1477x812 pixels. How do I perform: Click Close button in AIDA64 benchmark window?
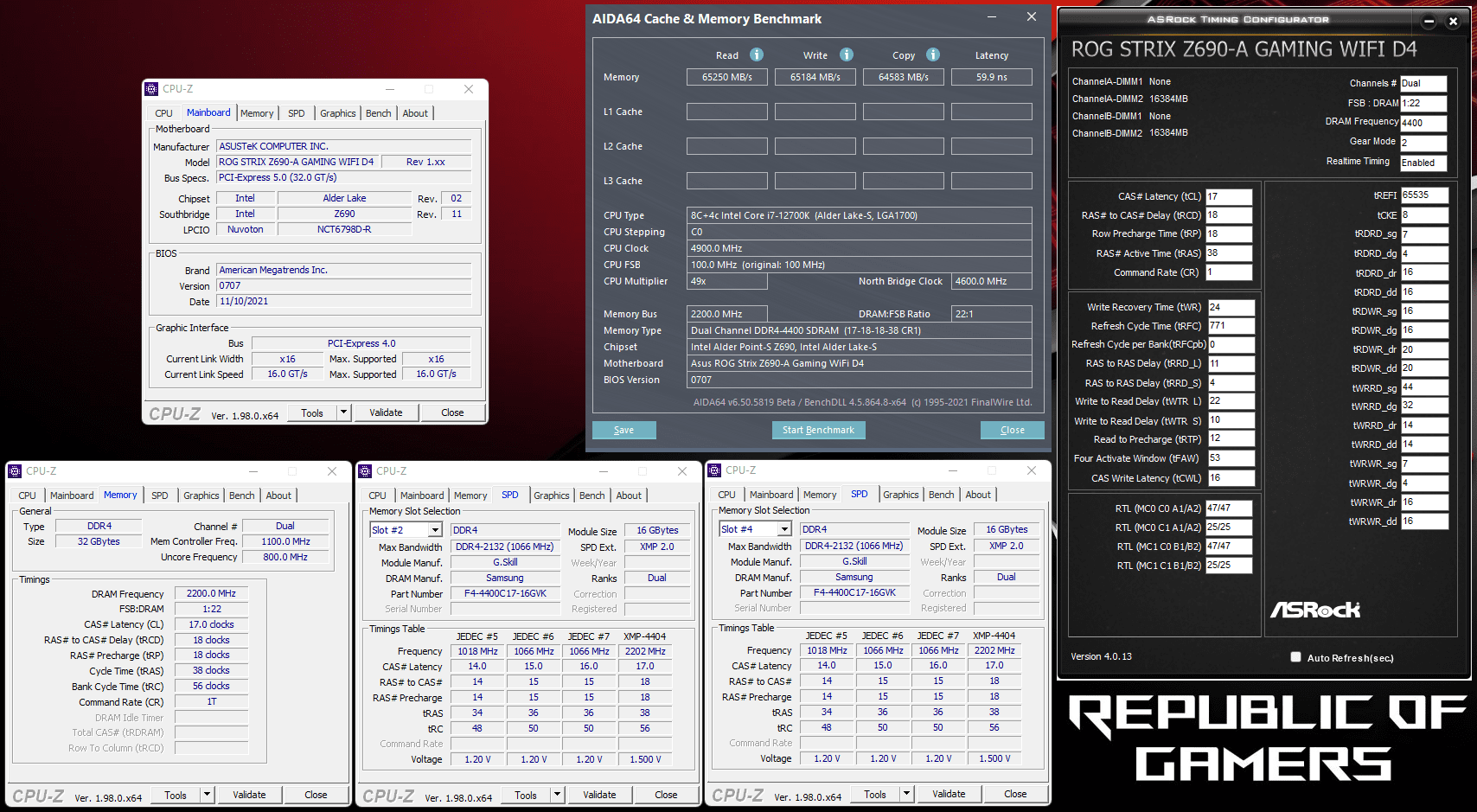[1013, 430]
